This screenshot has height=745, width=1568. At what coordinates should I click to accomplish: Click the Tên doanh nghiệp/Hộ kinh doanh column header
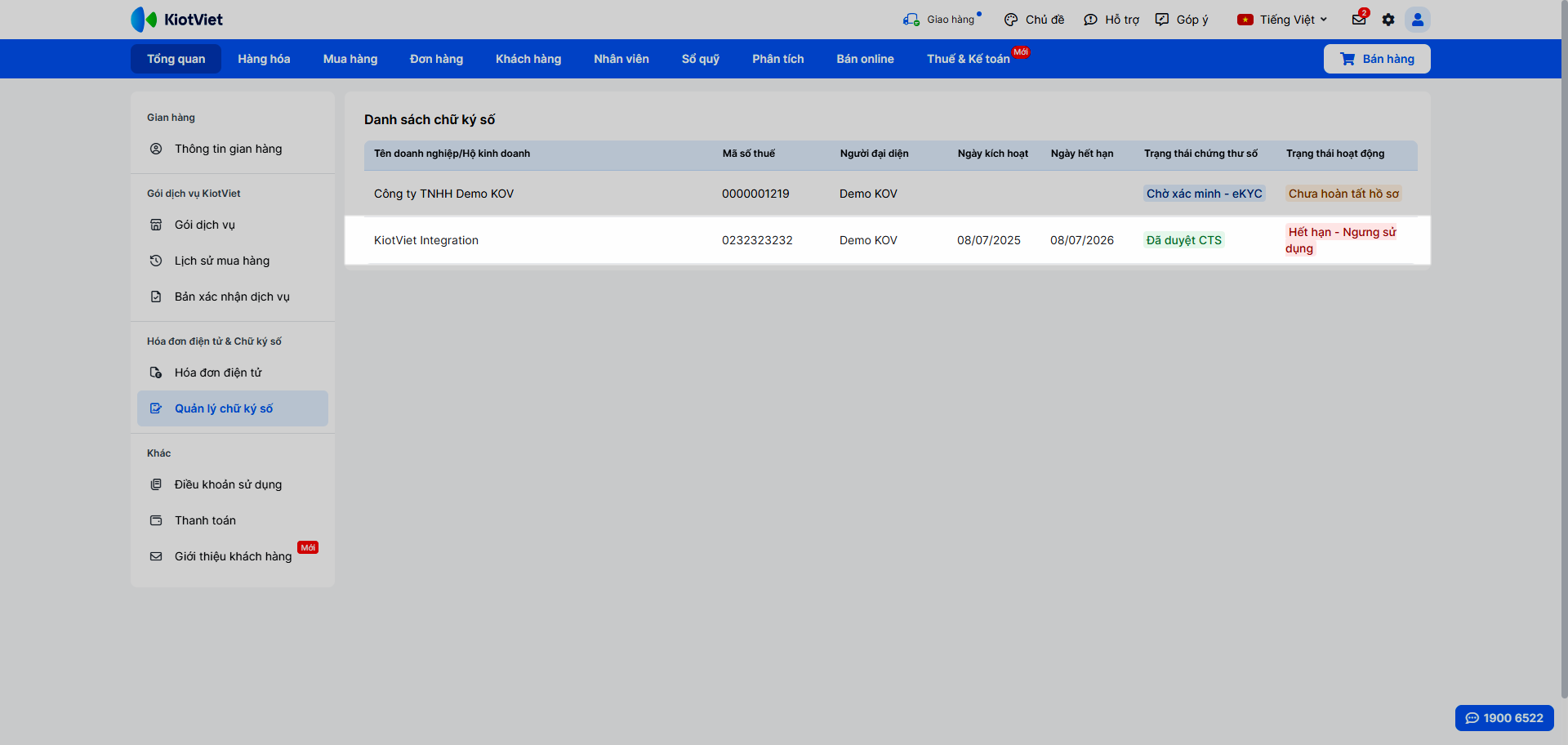[452, 154]
